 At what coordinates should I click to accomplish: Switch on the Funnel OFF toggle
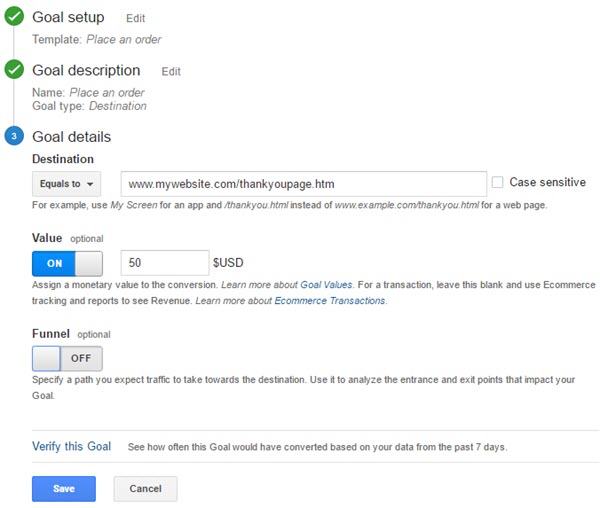pyautogui.click(x=67, y=358)
